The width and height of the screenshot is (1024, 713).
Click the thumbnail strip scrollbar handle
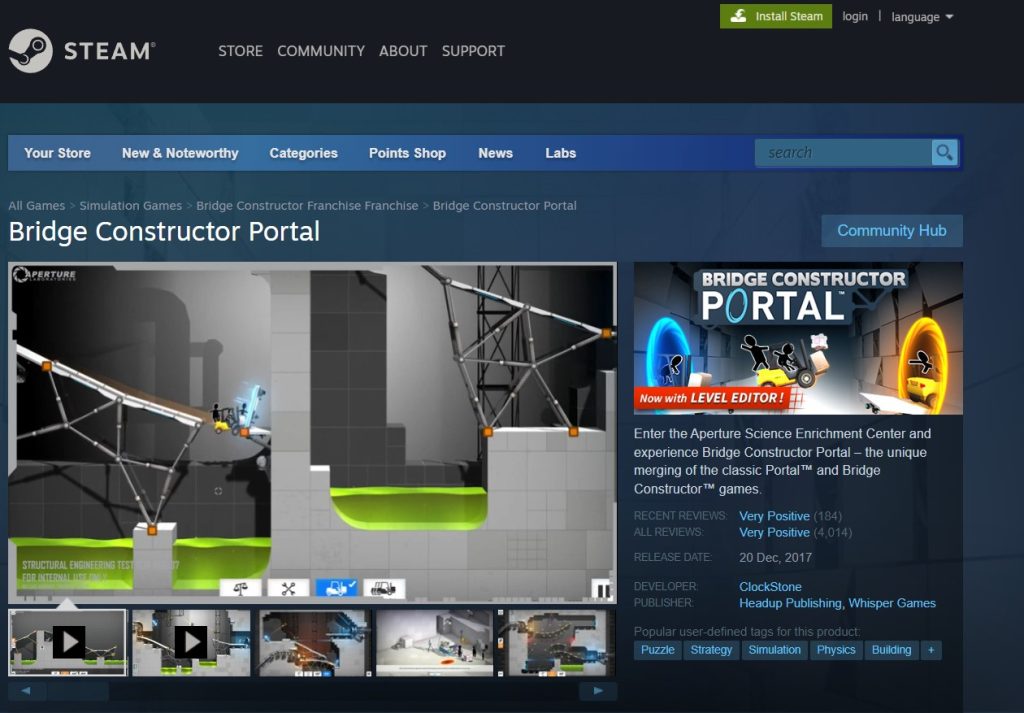point(78,691)
